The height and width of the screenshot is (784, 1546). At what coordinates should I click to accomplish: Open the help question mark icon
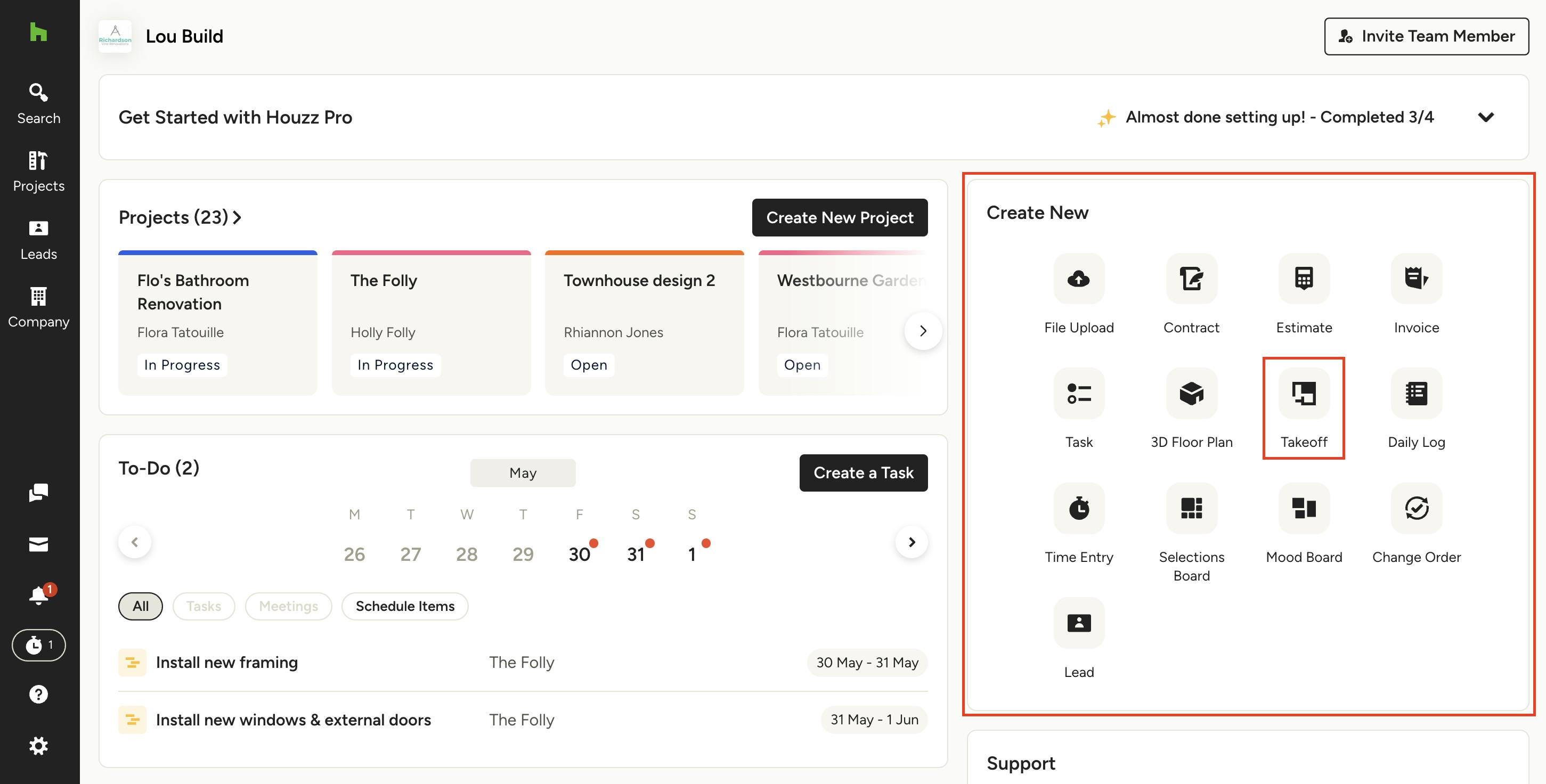pos(38,694)
